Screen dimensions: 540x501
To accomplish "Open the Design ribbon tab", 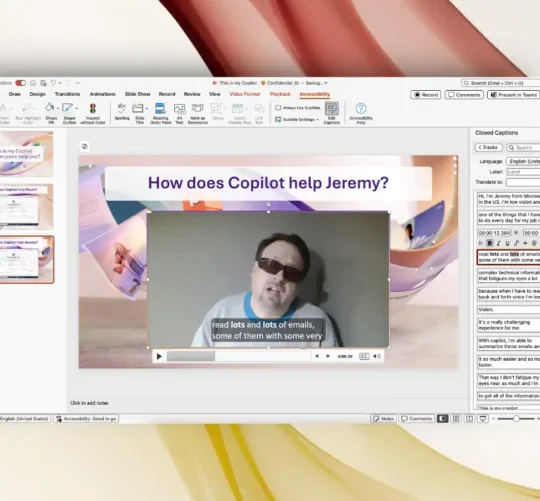I will point(37,94).
